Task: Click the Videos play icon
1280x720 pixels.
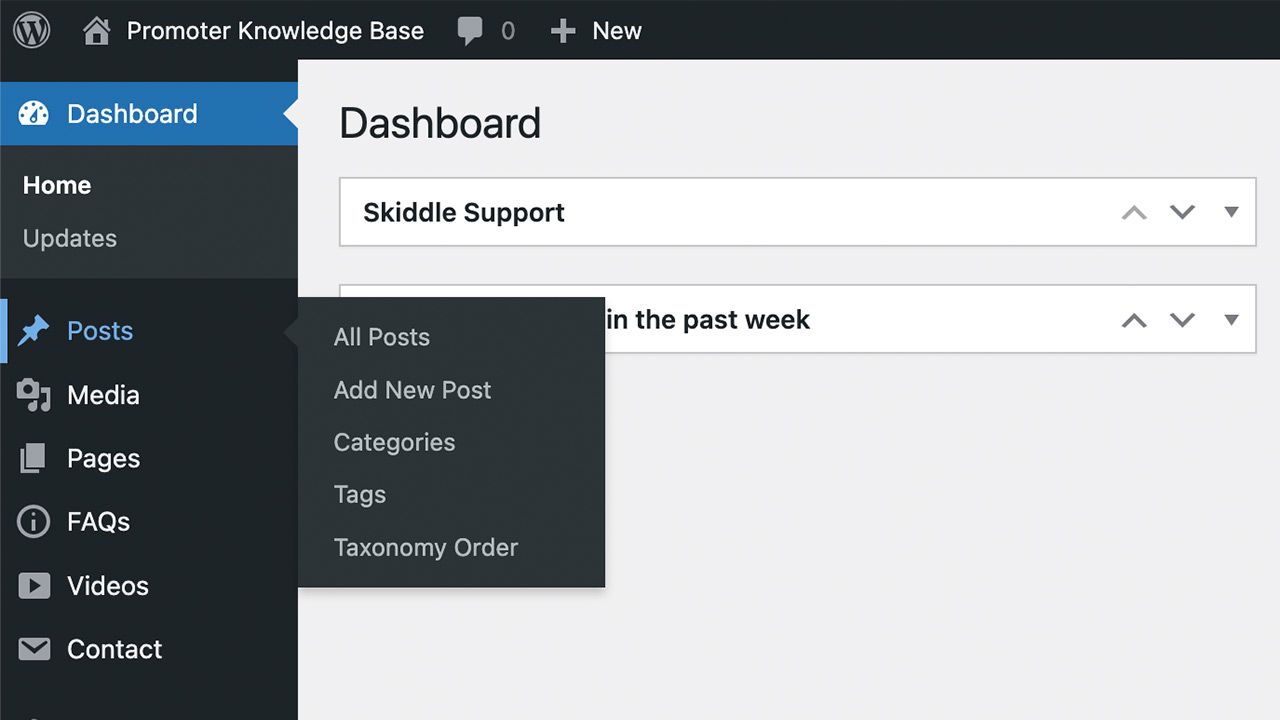Action: click(x=34, y=586)
